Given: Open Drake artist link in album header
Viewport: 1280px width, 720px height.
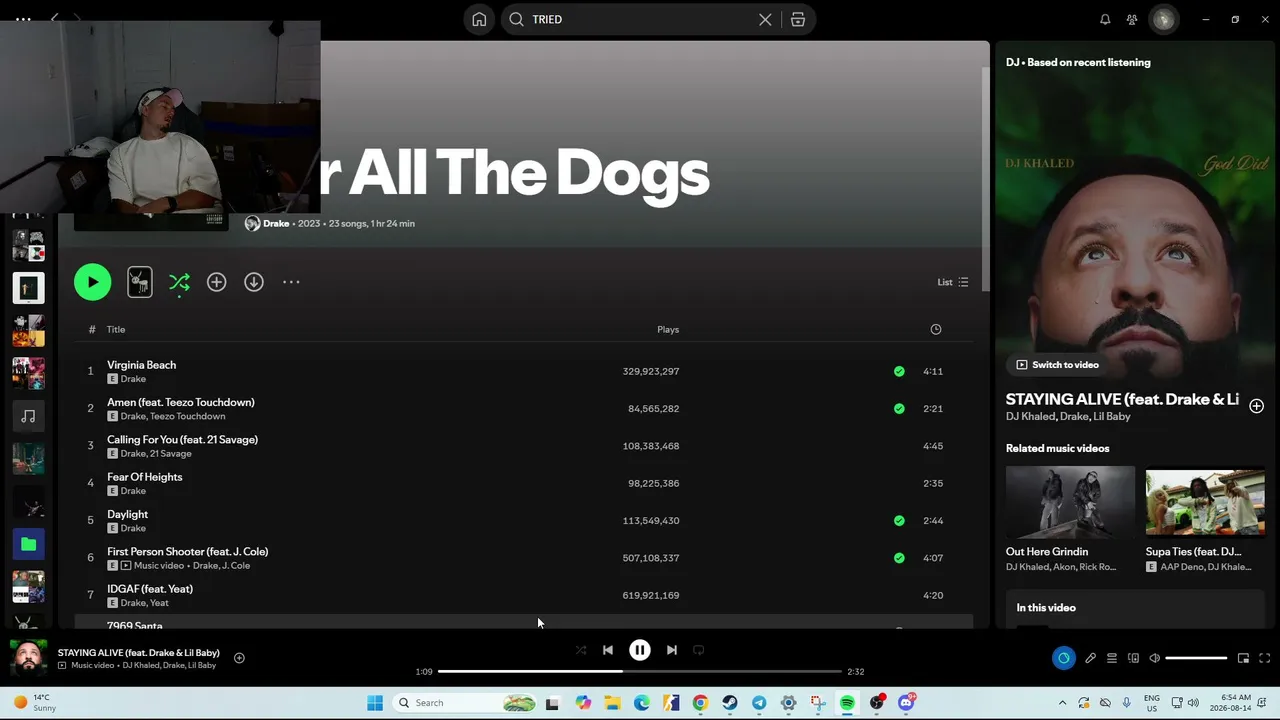Looking at the screenshot, I should point(276,223).
